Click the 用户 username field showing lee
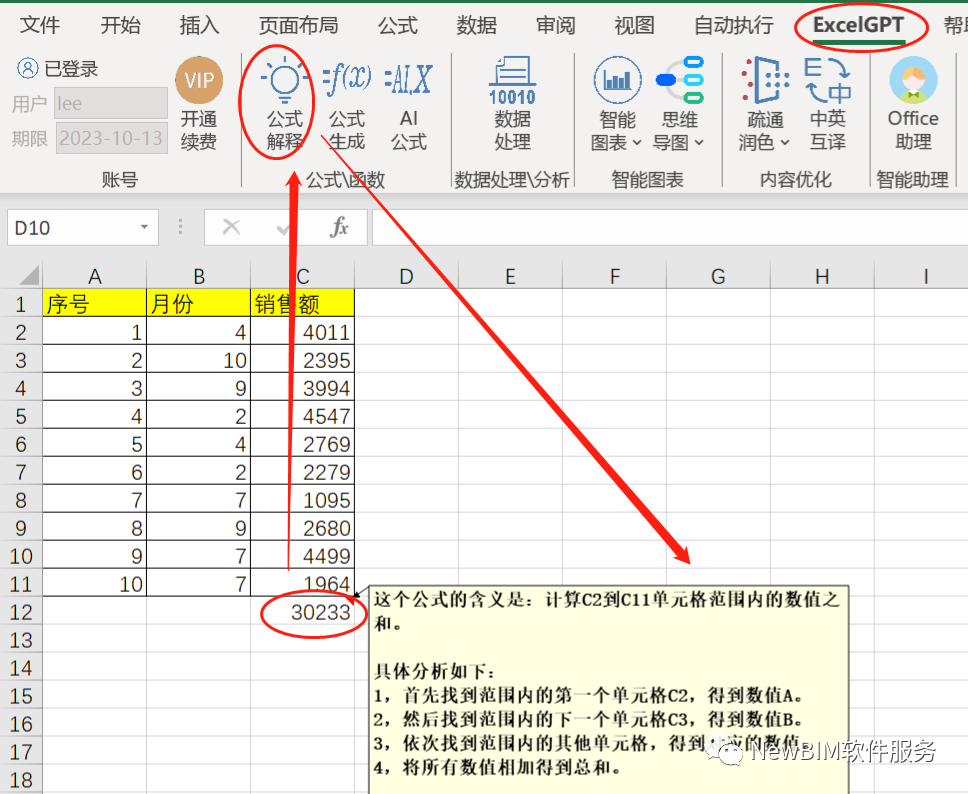Viewport: 968px width, 794px height. pyautogui.click(x=110, y=103)
